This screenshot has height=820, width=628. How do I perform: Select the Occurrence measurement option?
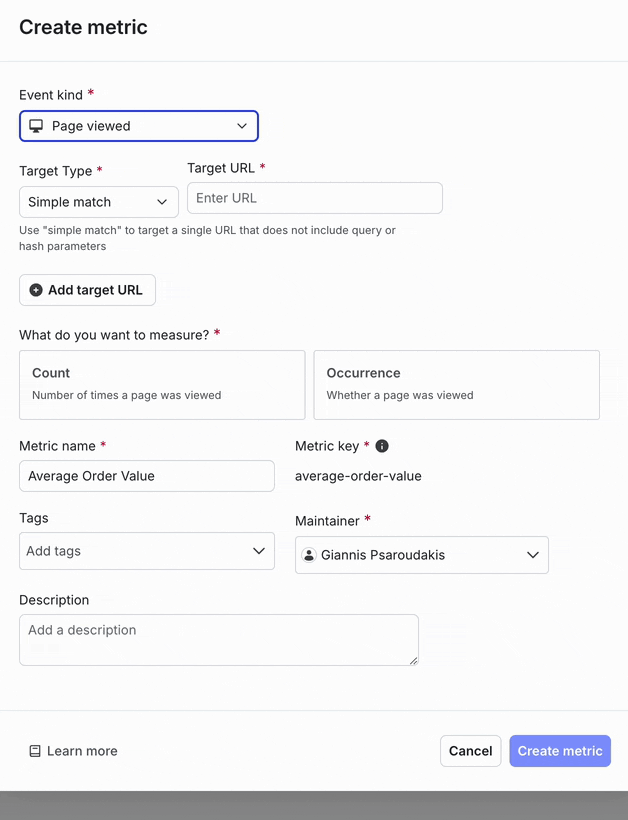pyautogui.click(x=456, y=384)
